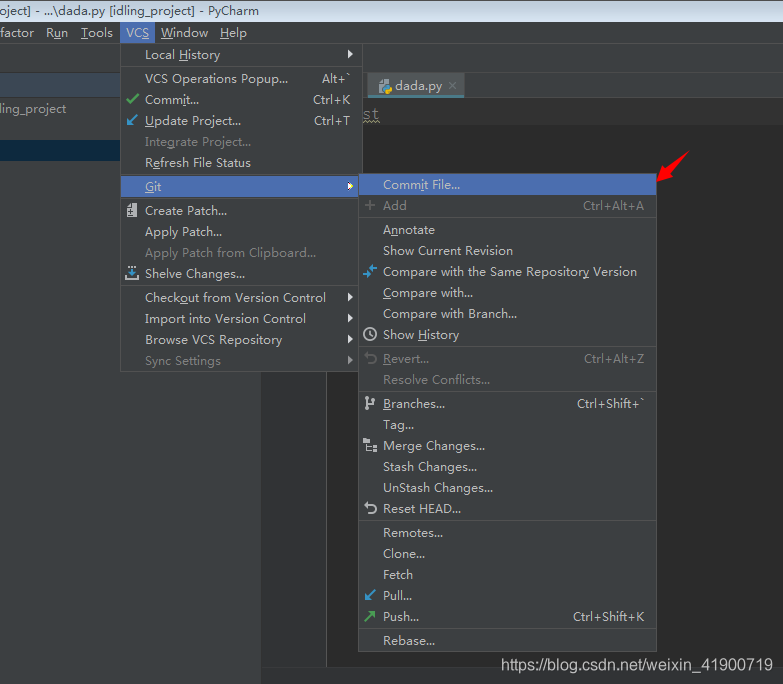Click the Shelve Changes download icon

point(132,273)
